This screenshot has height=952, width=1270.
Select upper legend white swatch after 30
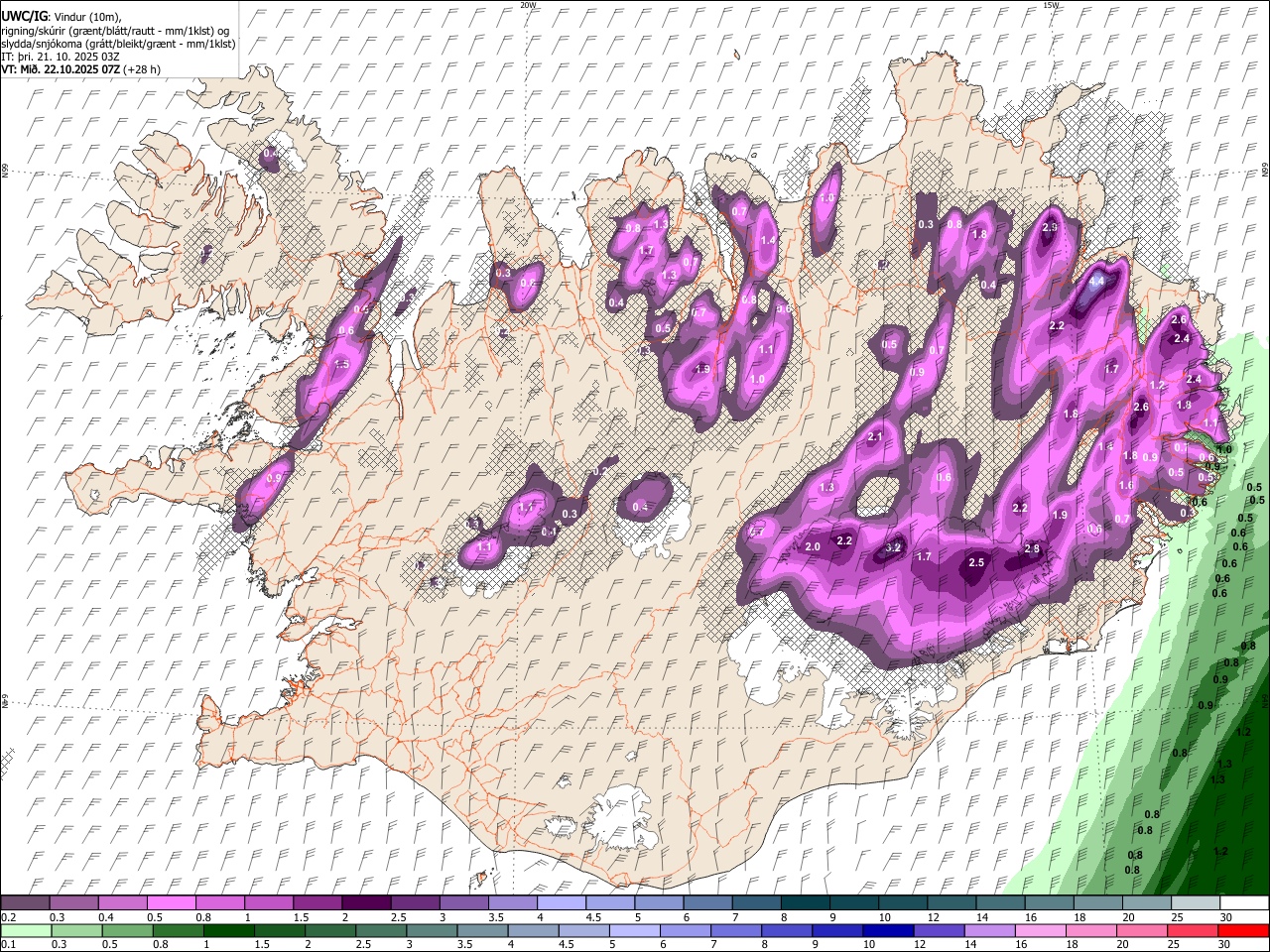[1244, 902]
